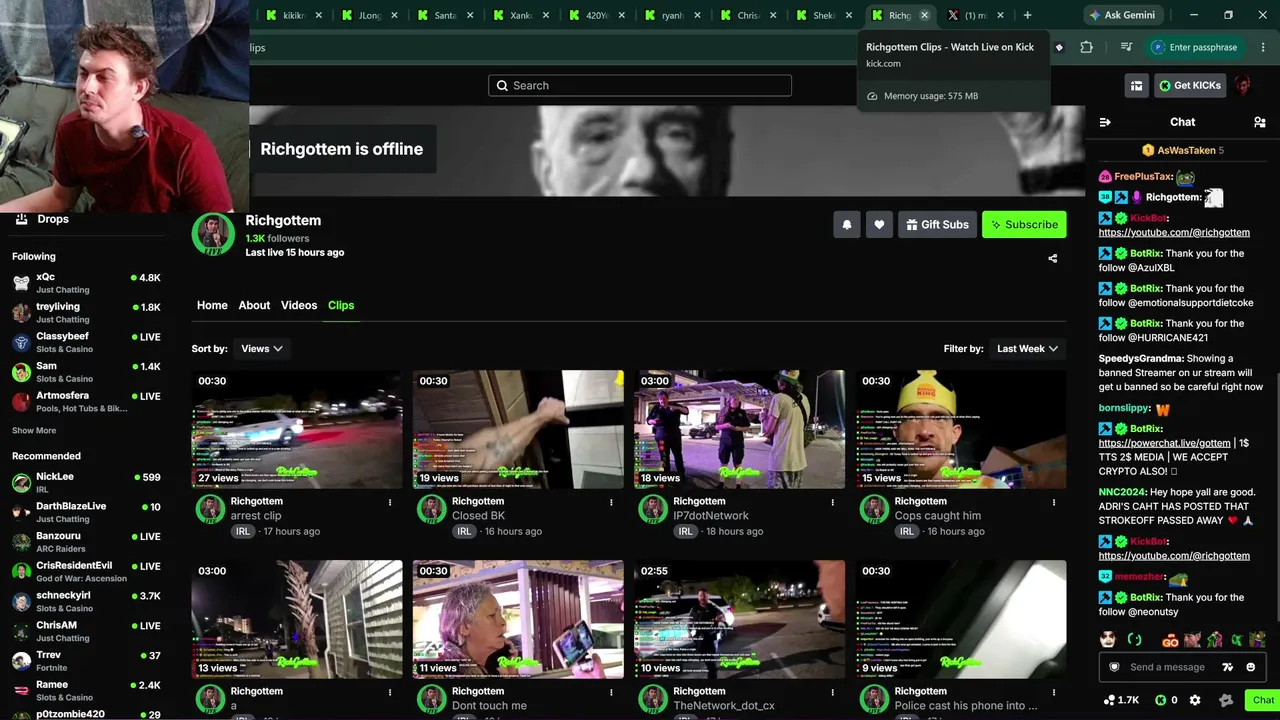Open the IP7dotNetwork clip thumbnail
The image size is (1280, 720).
pos(739,430)
